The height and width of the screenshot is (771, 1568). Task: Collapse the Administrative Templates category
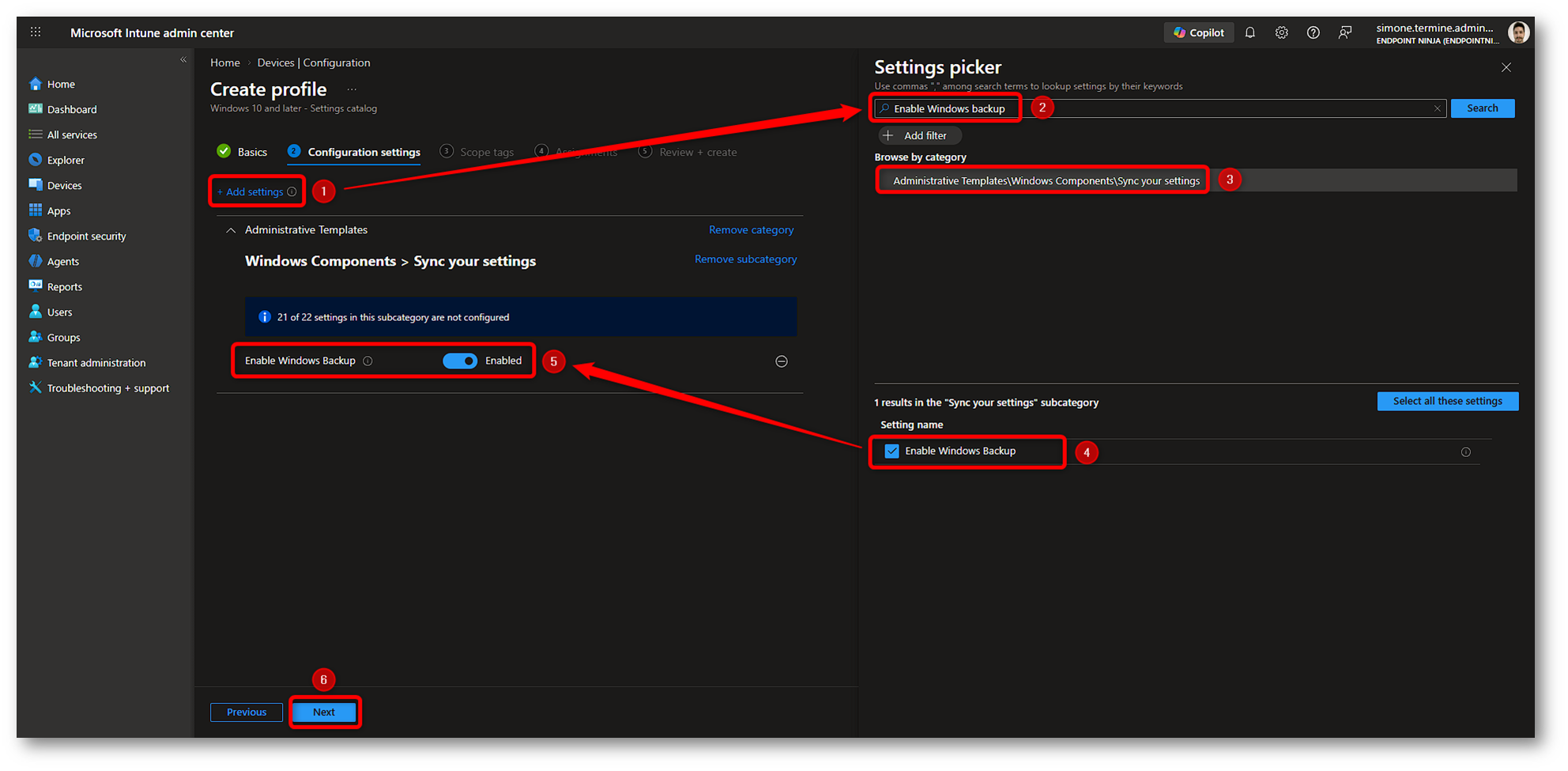(x=231, y=230)
